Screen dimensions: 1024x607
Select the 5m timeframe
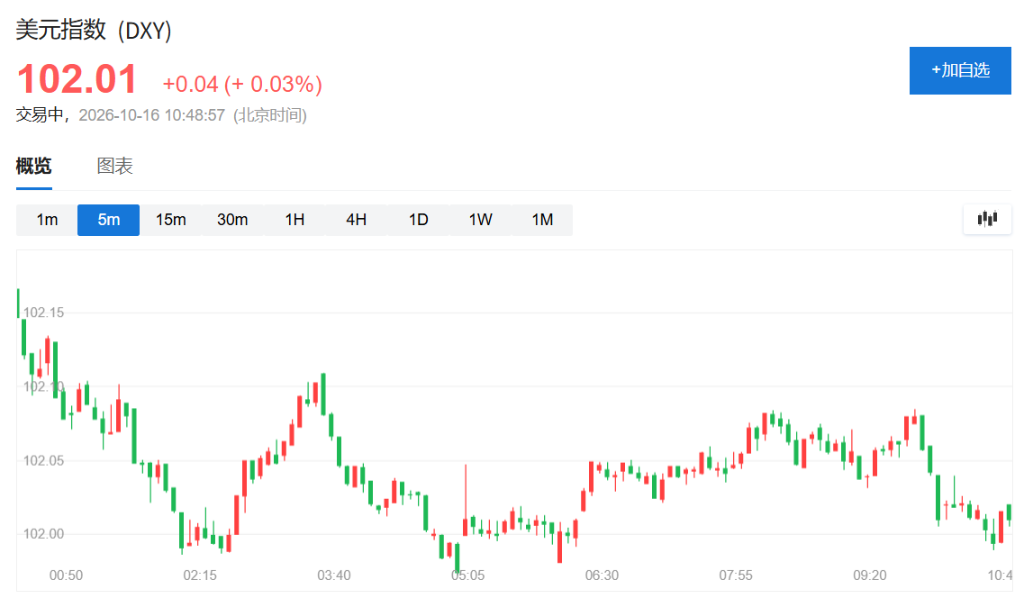click(108, 220)
